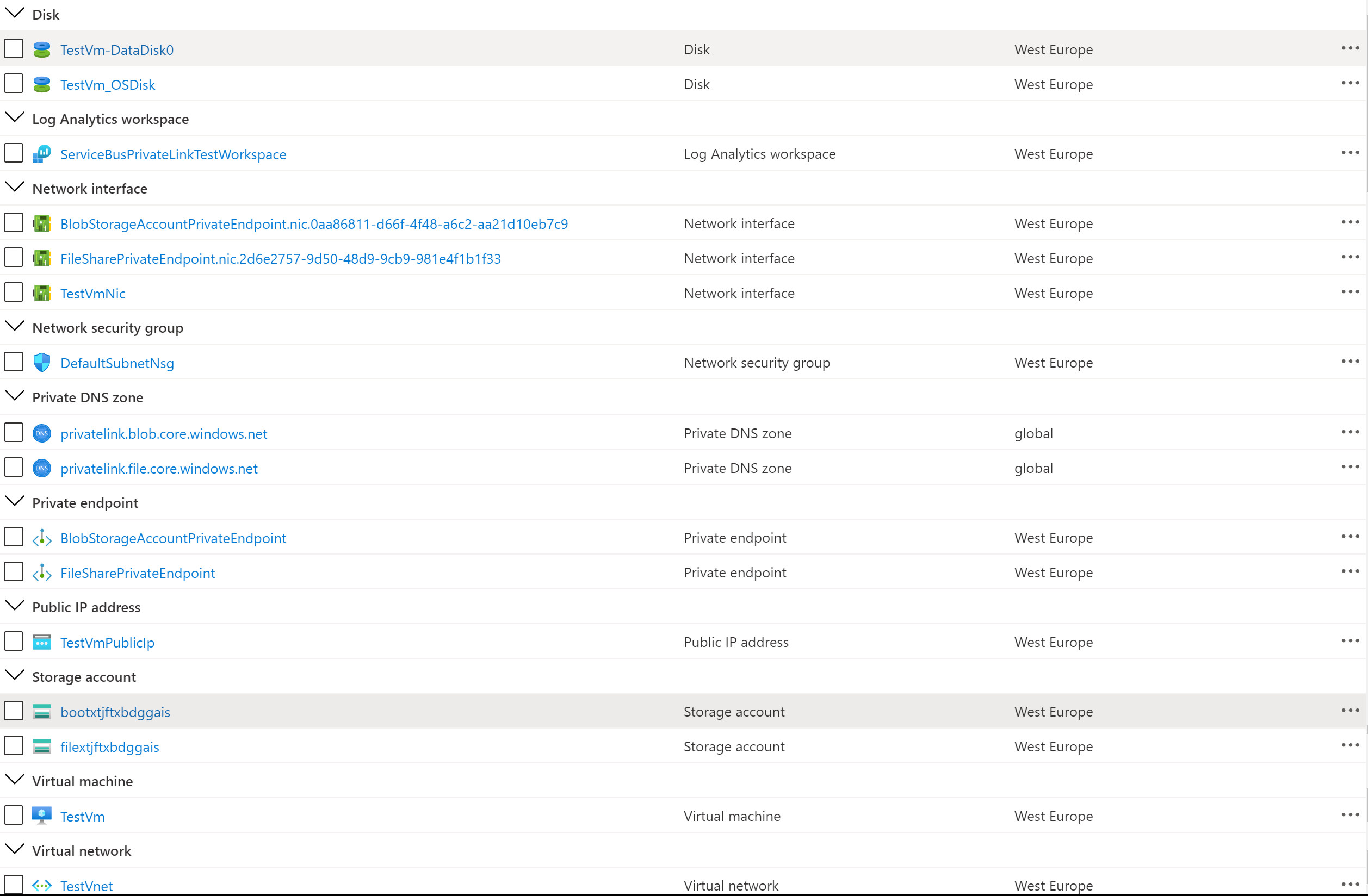This screenshot has height=896, width=1368.
Task: Open the more options menu for TestVm-DataDisk0
Action: tap(1350, 49)
